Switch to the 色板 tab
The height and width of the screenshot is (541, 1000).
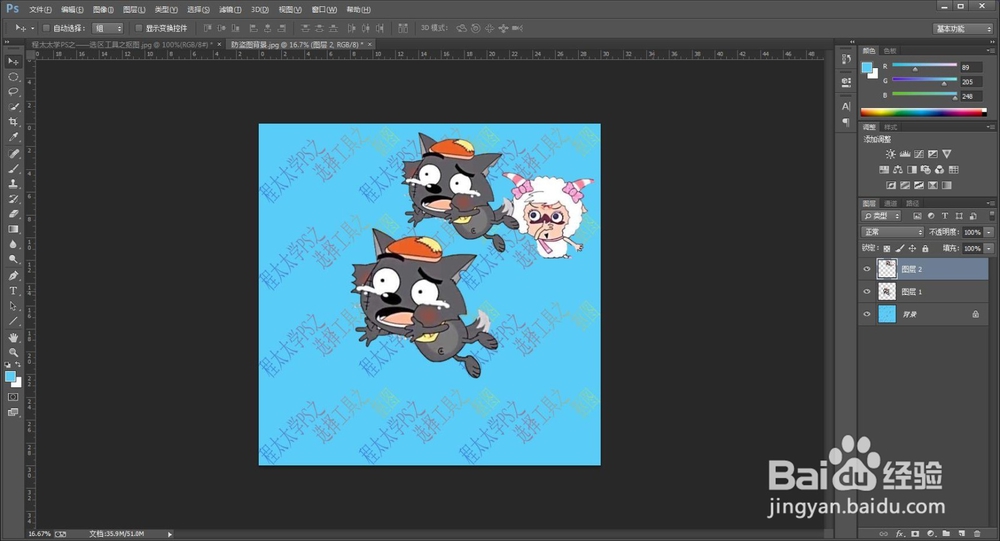pos(890,50)
